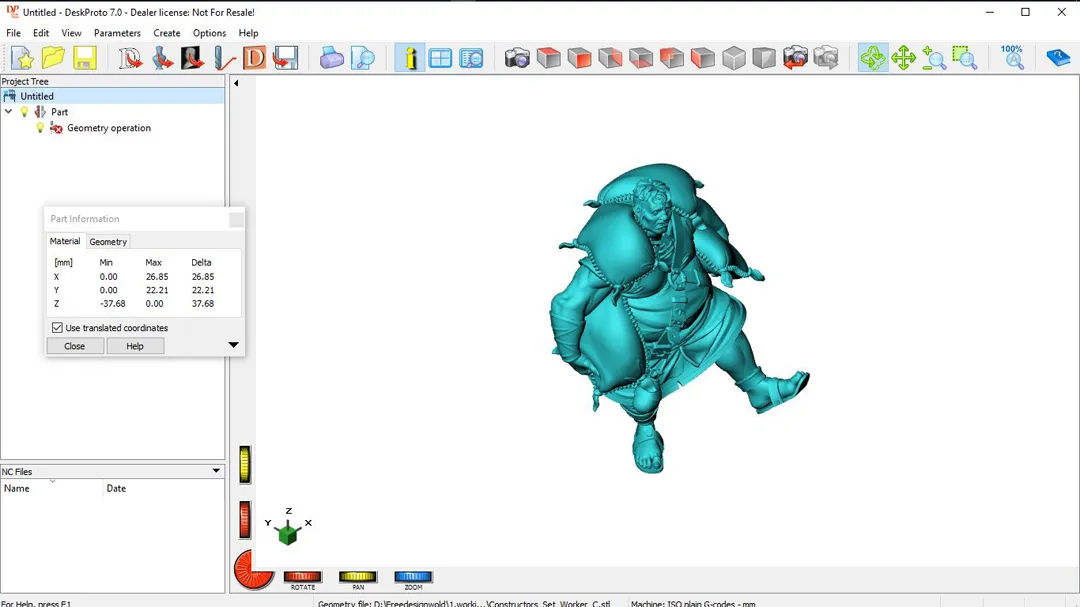Calculate toolpaths using the cutter icon
Viewport: 1080px width, 607px height.
click(x=224, y=59)
